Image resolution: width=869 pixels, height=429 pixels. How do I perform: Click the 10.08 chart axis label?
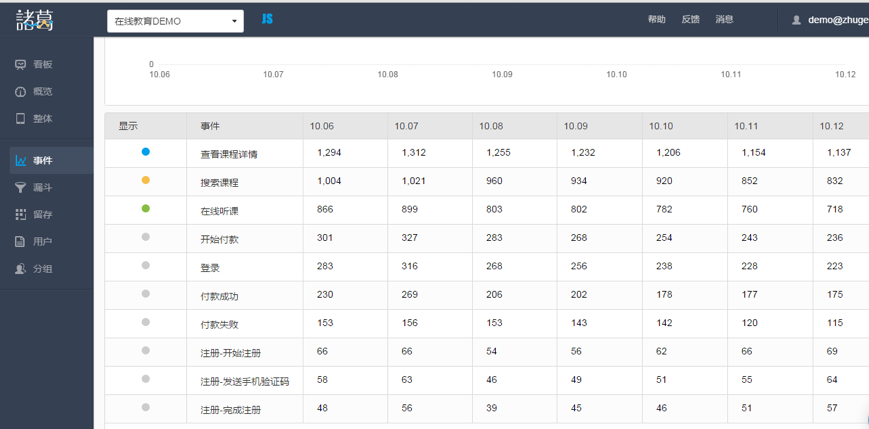click(x=387, y=74)
